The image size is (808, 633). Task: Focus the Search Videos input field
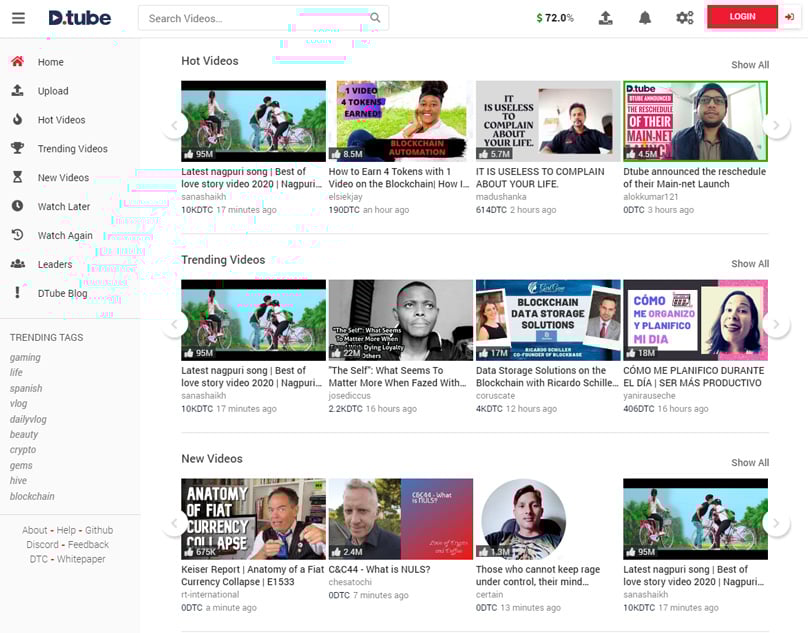pyautogui.click(x=263, y=18)
